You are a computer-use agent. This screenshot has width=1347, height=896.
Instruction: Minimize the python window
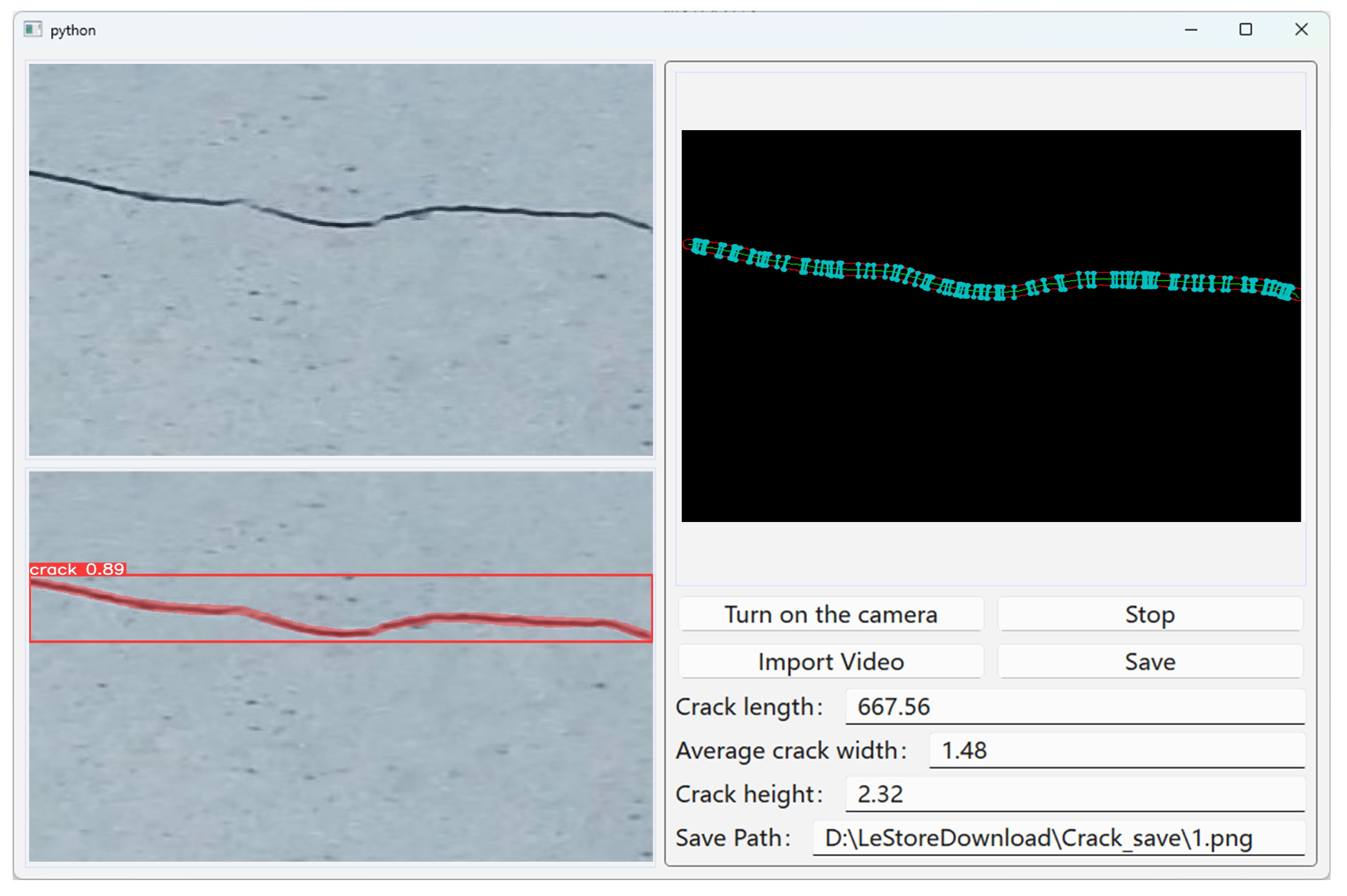coord(1191,29)
